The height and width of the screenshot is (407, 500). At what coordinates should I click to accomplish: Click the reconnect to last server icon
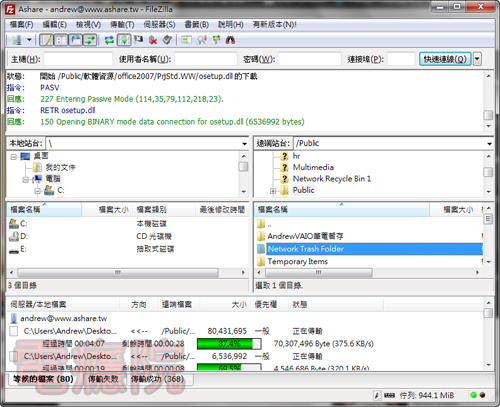[x=167, y=40]
